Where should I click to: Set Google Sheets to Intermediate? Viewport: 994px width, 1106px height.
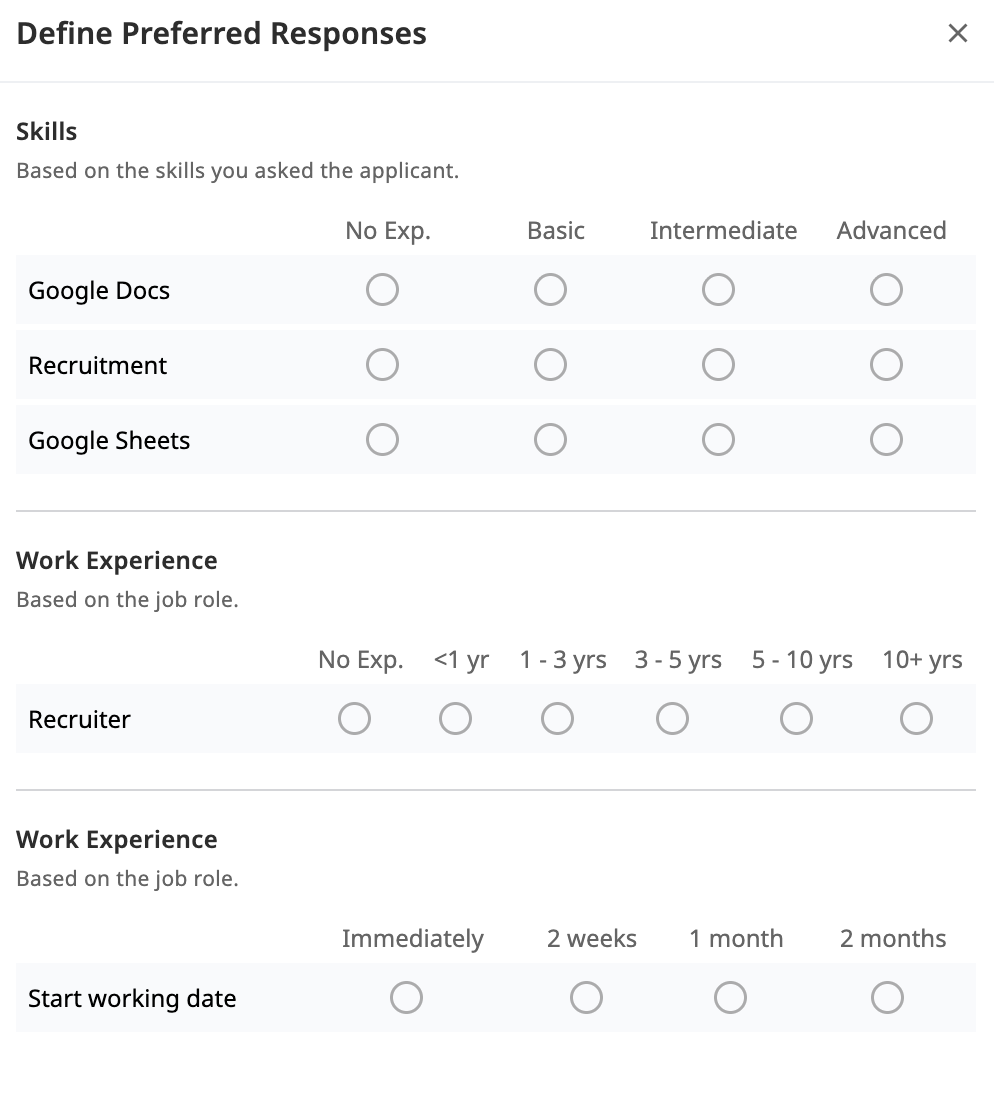pos(718,440)
